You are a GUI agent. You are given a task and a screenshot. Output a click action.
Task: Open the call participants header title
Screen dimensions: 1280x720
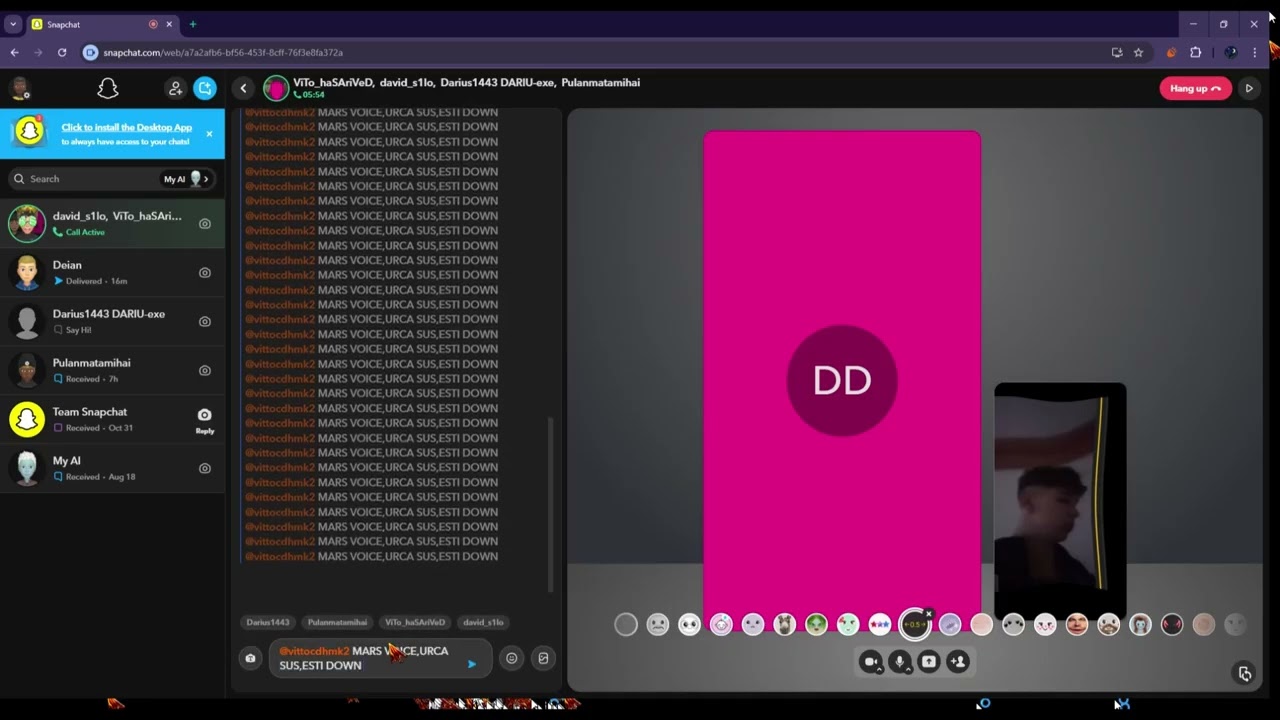[466, 83]
